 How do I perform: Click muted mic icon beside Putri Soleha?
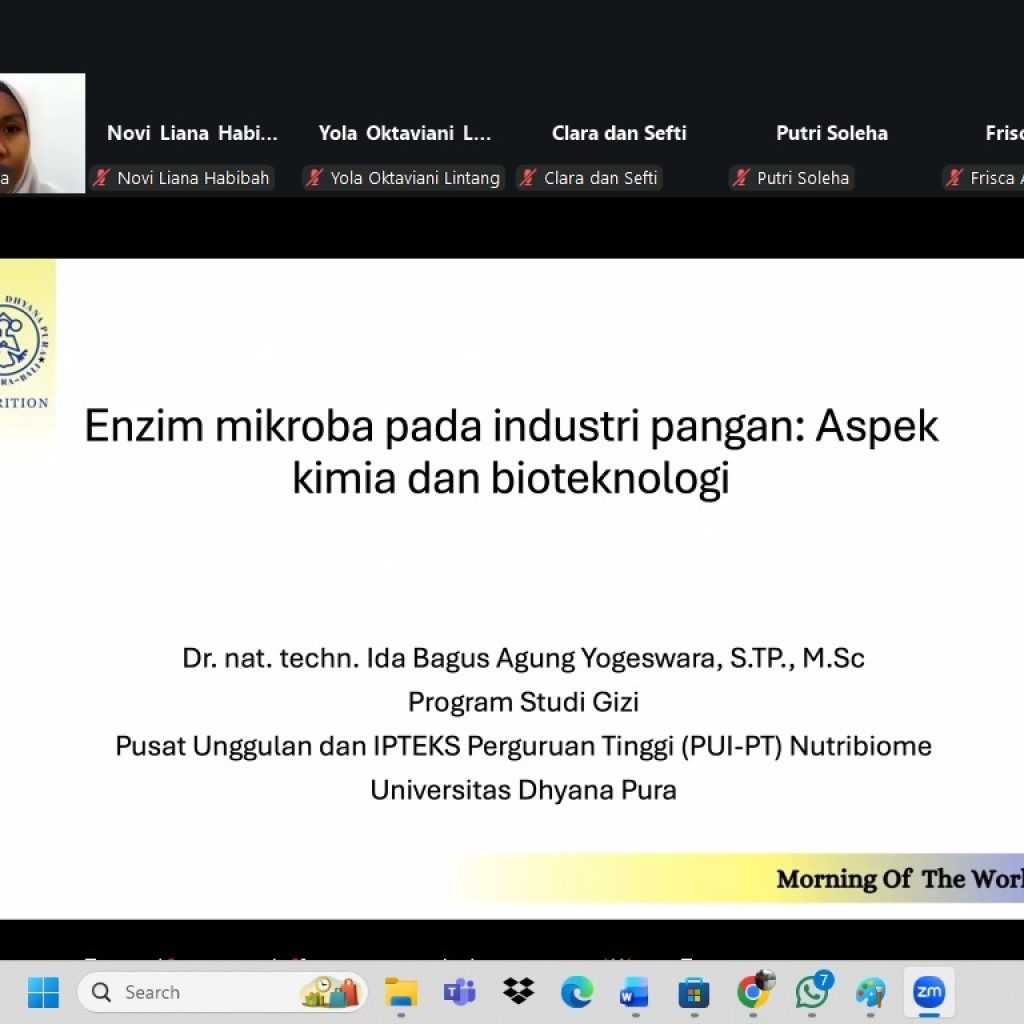tap(741, 178)
